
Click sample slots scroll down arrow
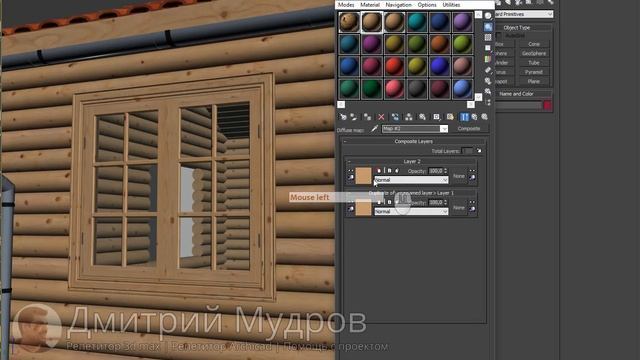[478, 97]
